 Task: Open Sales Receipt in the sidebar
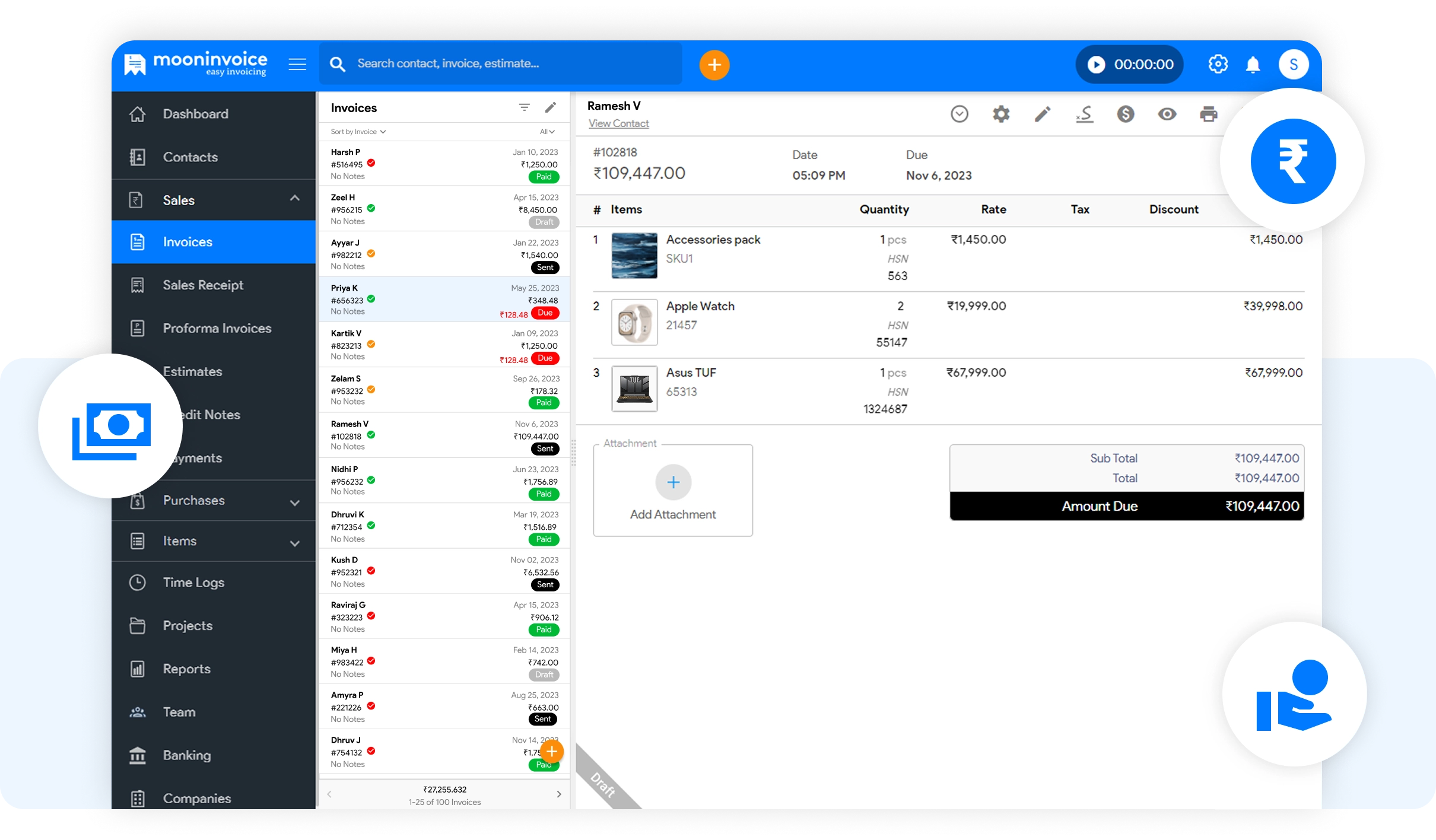tap(203, 285)
